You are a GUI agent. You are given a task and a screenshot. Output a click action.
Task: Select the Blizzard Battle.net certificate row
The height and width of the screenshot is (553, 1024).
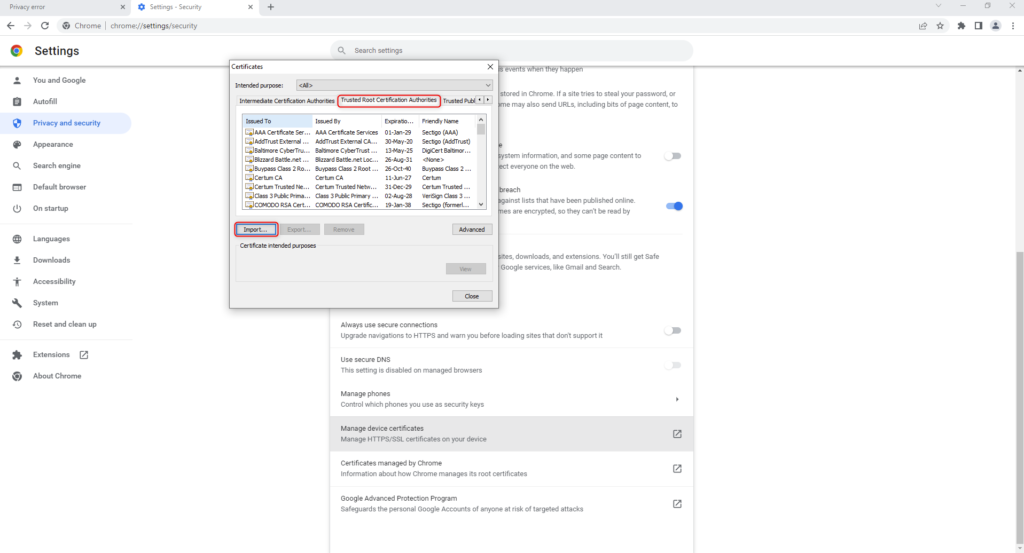coord(359,159)
